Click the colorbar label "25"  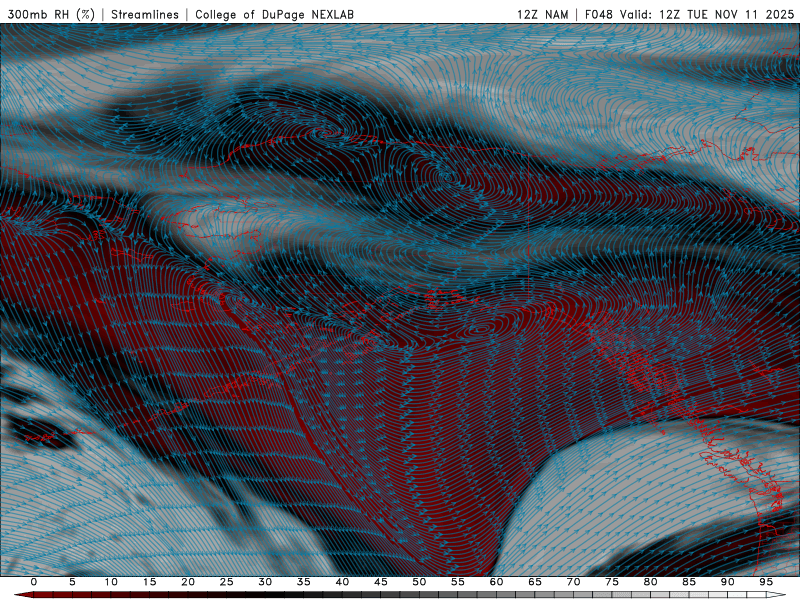point(227,582)
